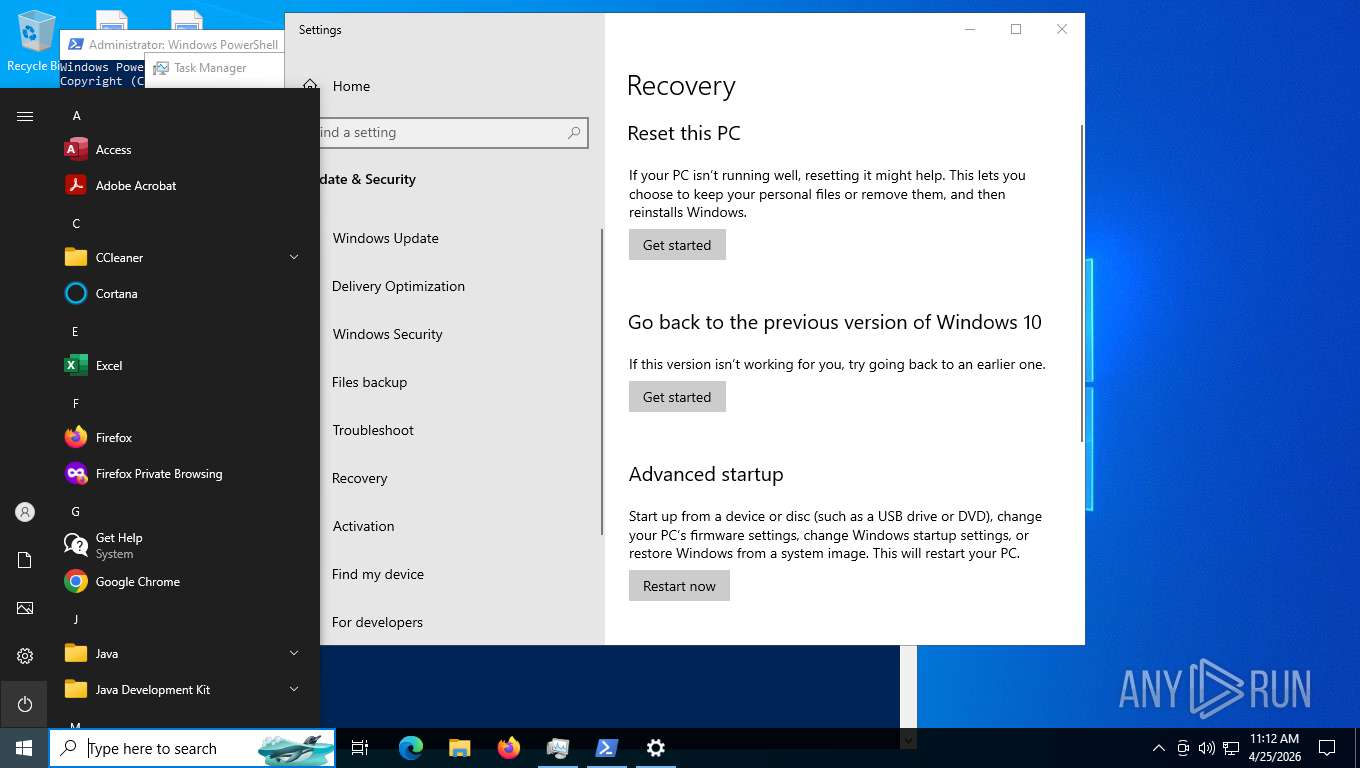Expand the CCleaner folder chevron
The width and height of the screenshot is (1360, 768).
click(x=294, y=258)
